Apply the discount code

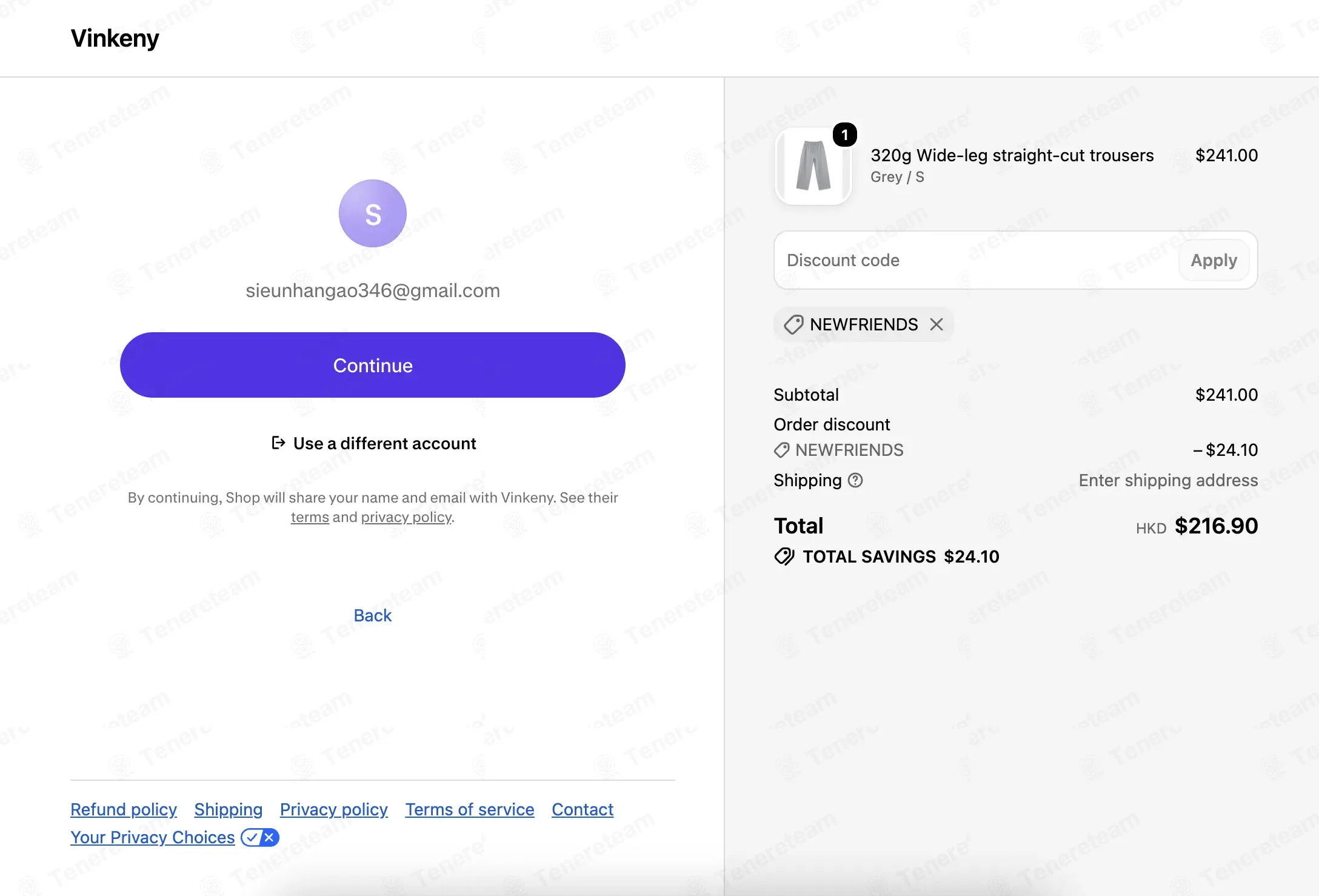1214,260
